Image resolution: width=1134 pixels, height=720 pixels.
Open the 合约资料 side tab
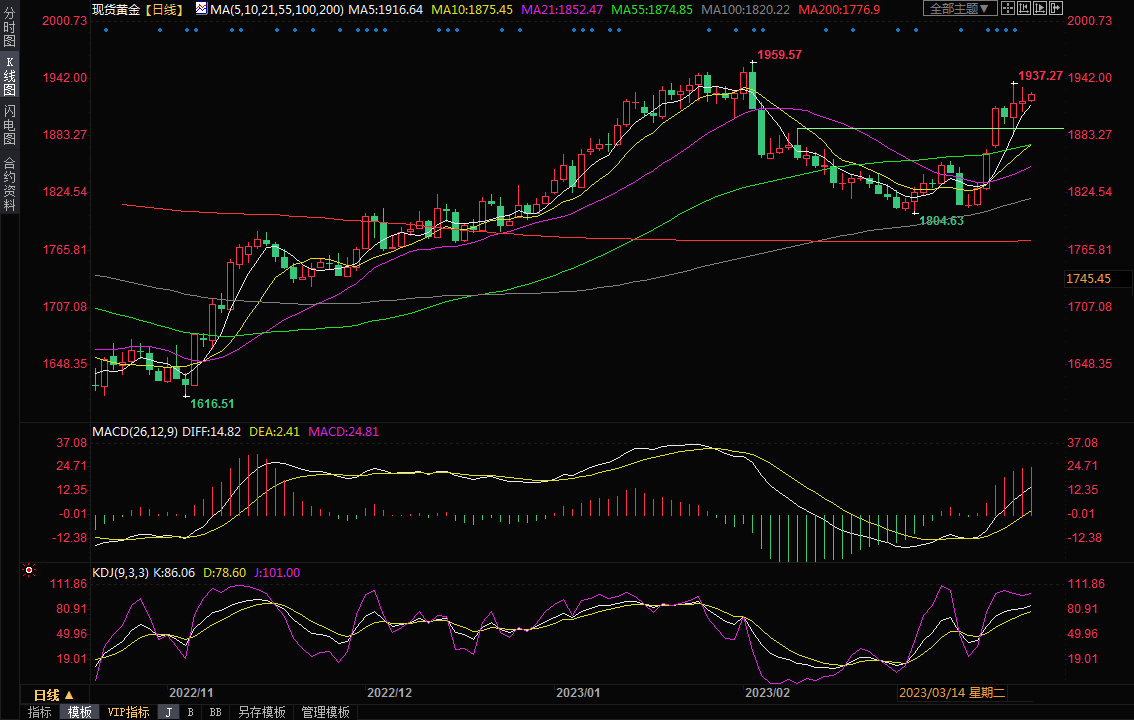(x=9, y=184)
